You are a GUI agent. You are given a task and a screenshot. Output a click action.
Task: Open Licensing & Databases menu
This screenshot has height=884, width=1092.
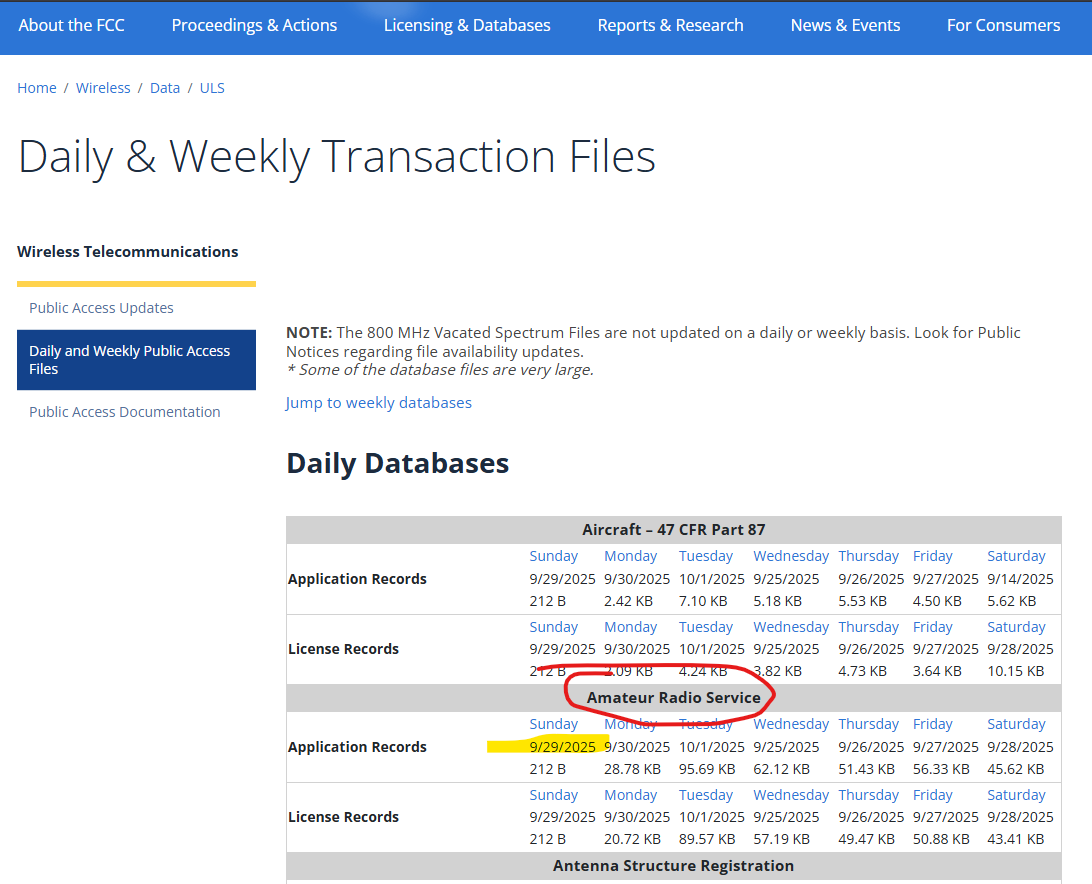tap(467, 26)
